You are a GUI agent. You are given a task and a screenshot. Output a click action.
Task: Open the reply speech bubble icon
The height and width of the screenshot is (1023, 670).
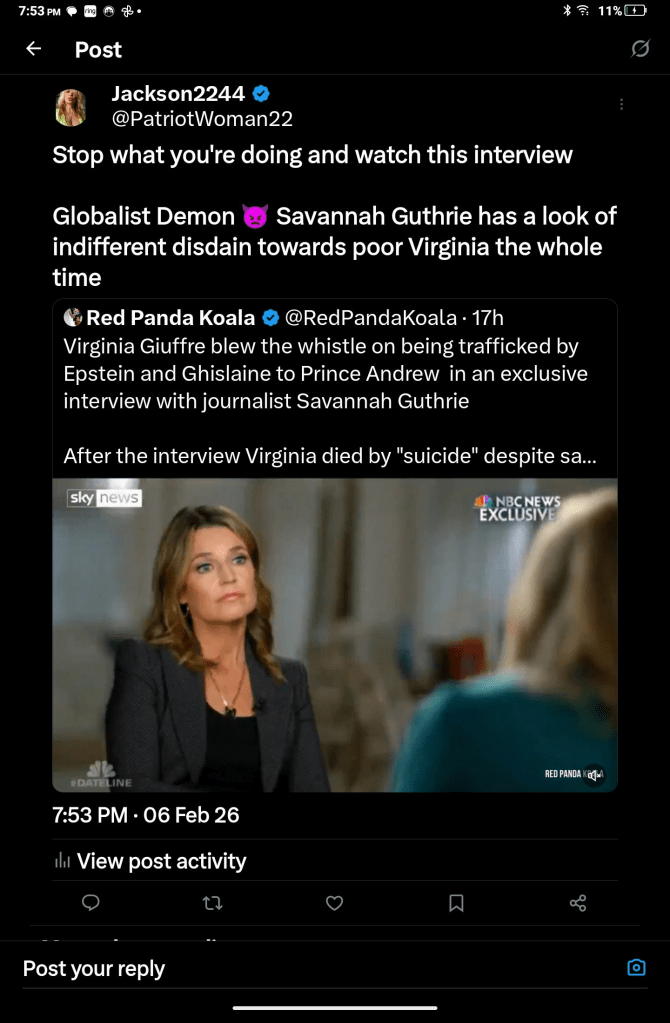pyautogui.click(x=91, y=903)
